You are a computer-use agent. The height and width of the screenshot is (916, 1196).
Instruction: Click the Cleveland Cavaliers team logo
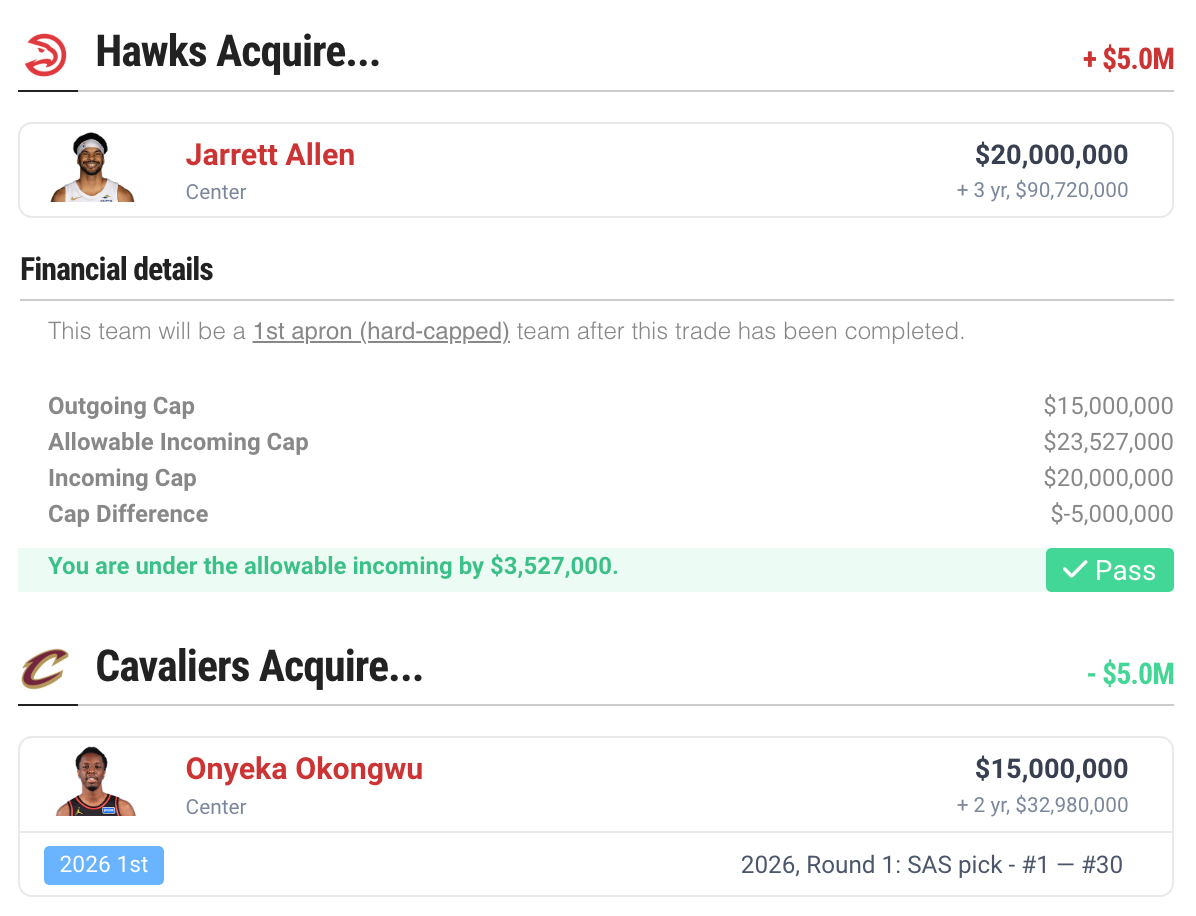pos(45,668)
